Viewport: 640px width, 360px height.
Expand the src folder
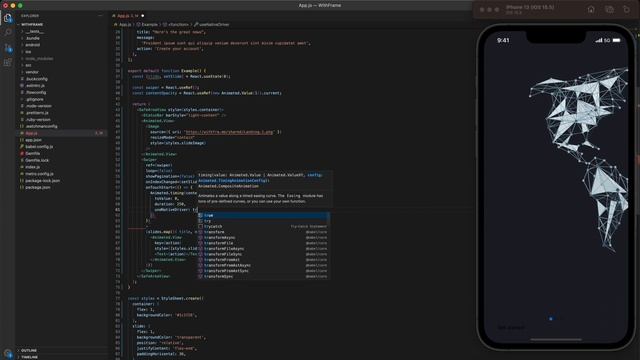pyautogui.click(x=61, y=65)
